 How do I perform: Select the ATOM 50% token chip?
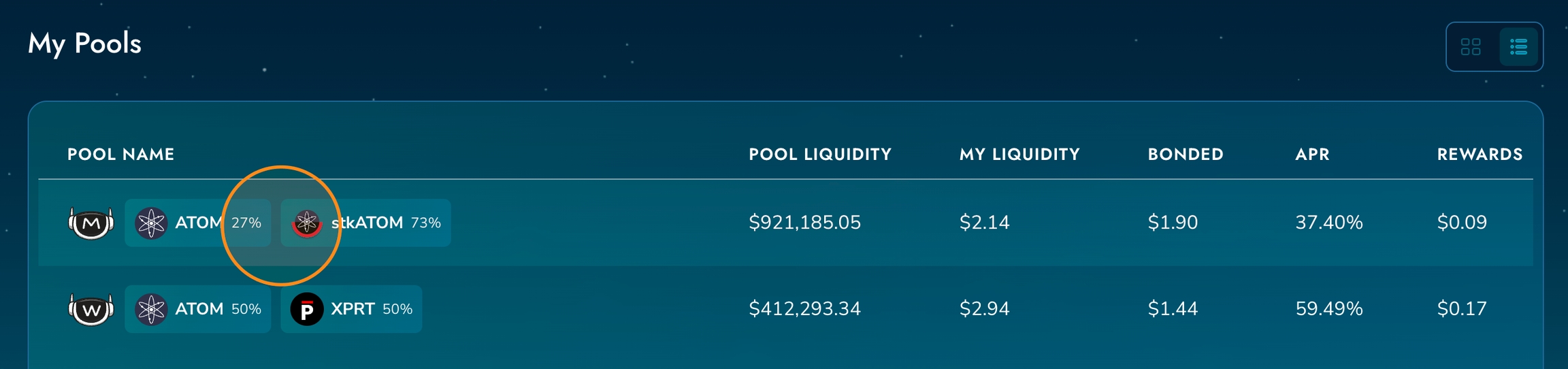tap(197, 309)
